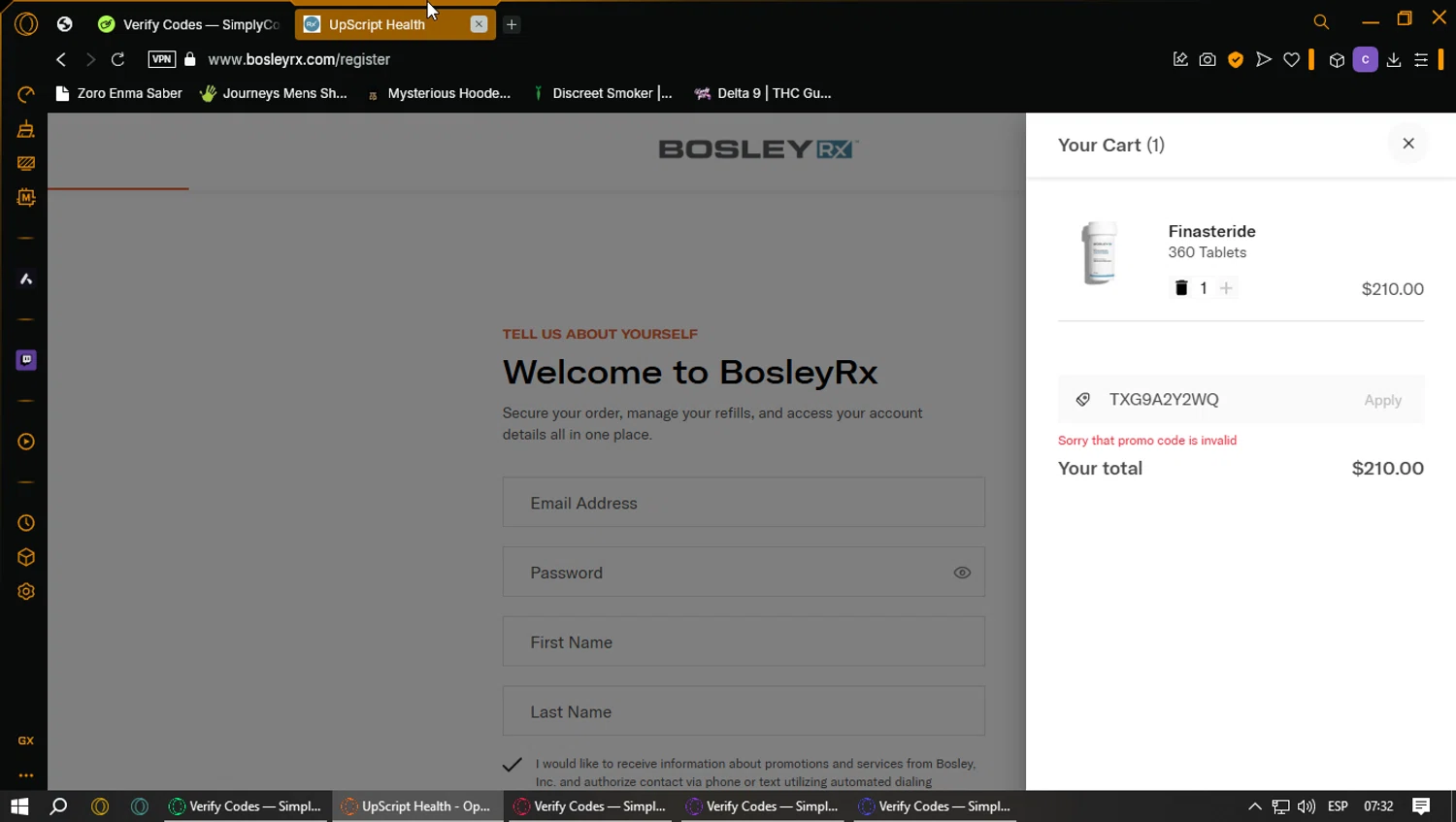Toggle the VPN badge
Screen dimensions: 1456x822
click(x=162, y=59)
